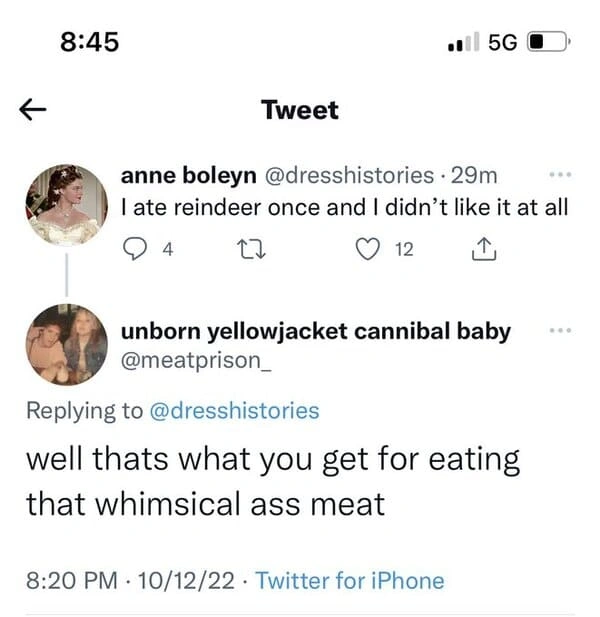Tap the battery icon in status bar
The height and width of the screenshot is (617, 600).
pos(547,42)
